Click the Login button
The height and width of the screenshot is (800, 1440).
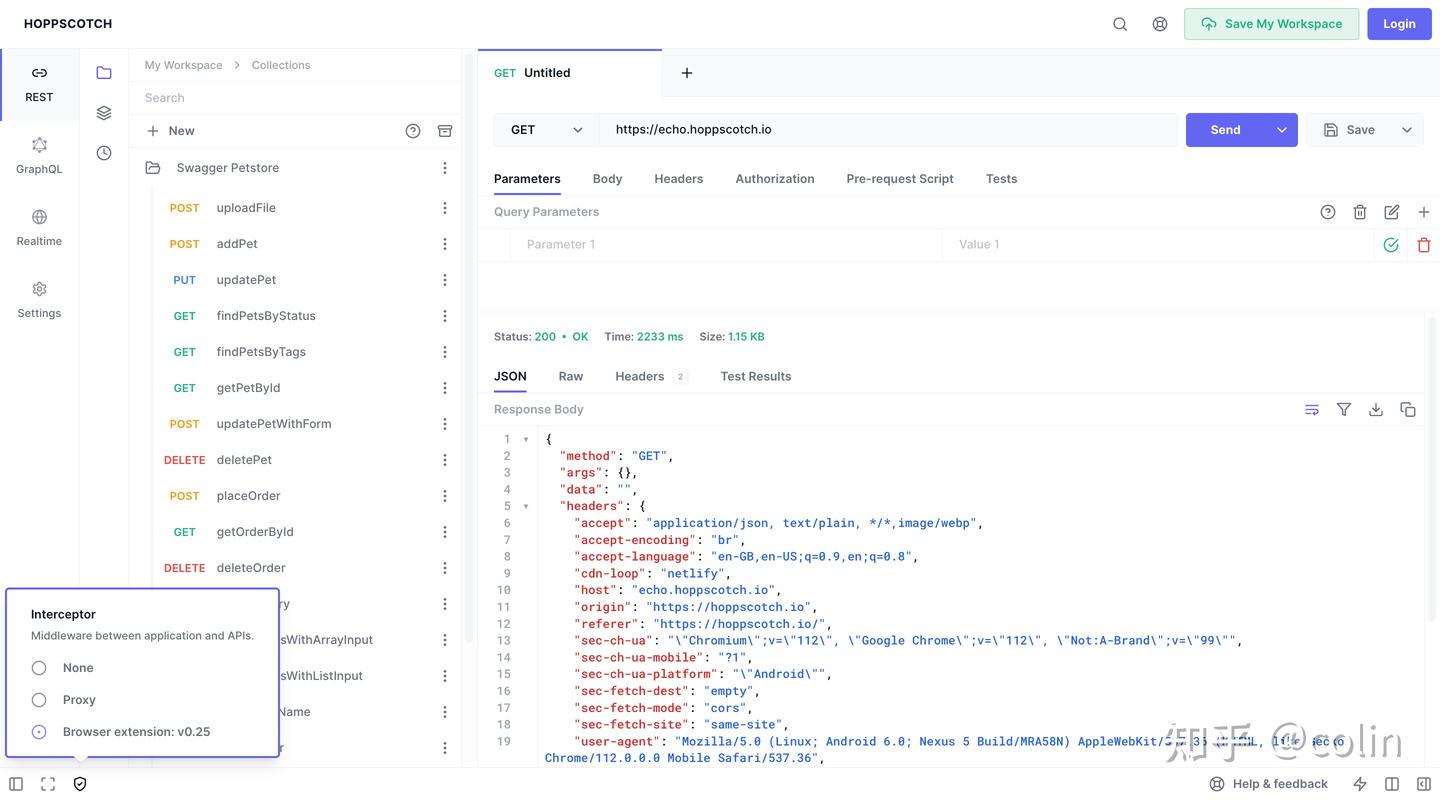point(1399,24)
